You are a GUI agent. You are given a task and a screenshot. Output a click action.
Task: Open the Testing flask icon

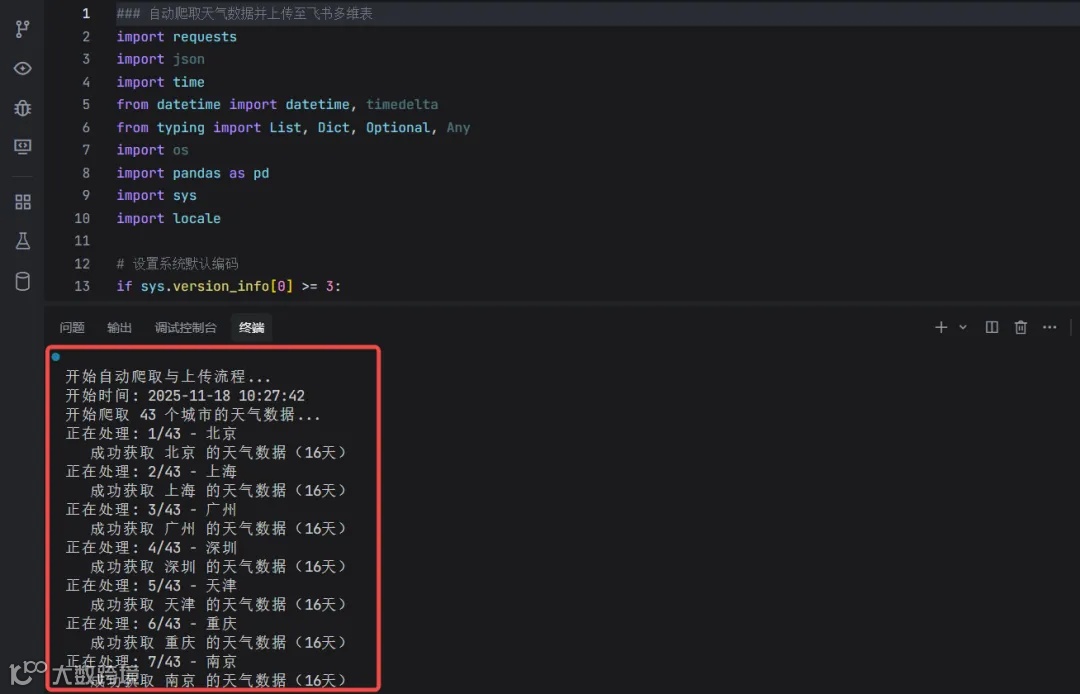click(23, 241)
